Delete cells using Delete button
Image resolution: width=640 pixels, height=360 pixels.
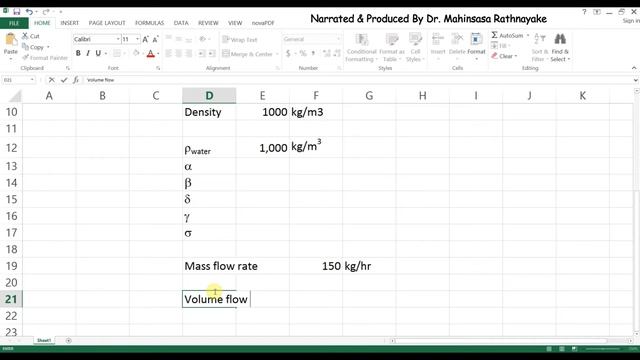click(457, 47)
